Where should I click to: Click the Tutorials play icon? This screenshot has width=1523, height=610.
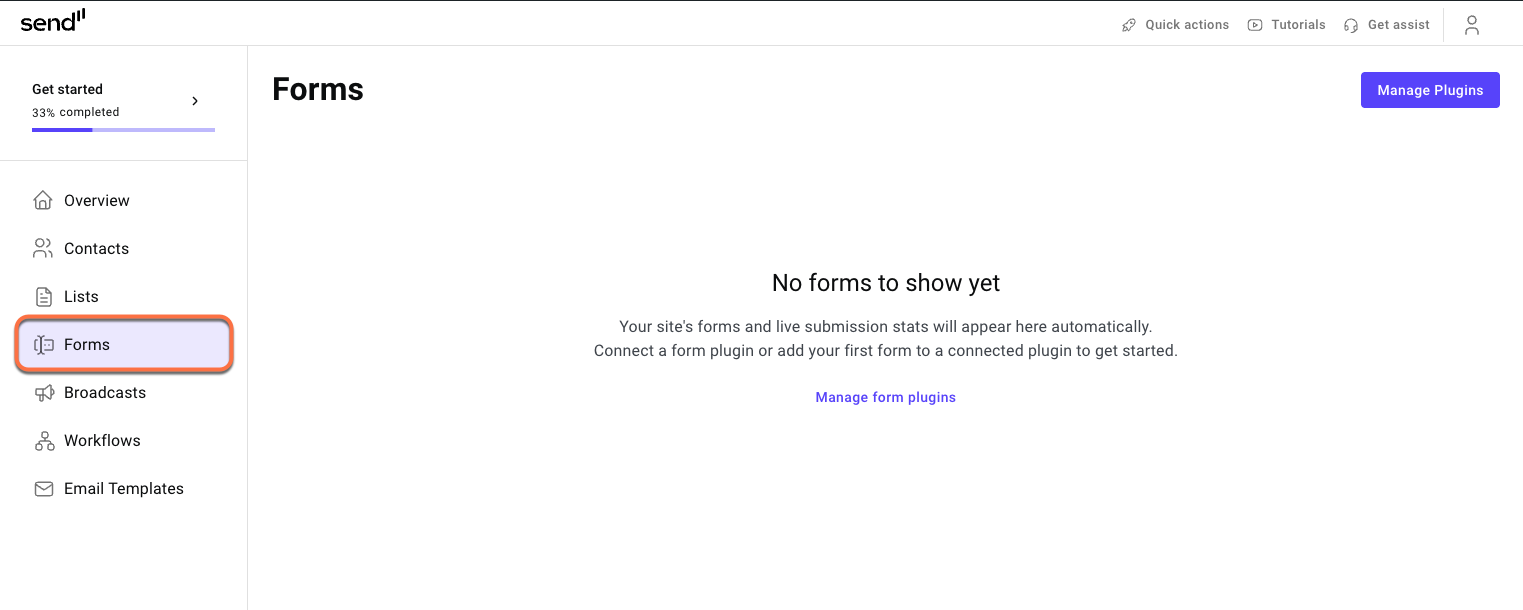(x=1255, y=25)
